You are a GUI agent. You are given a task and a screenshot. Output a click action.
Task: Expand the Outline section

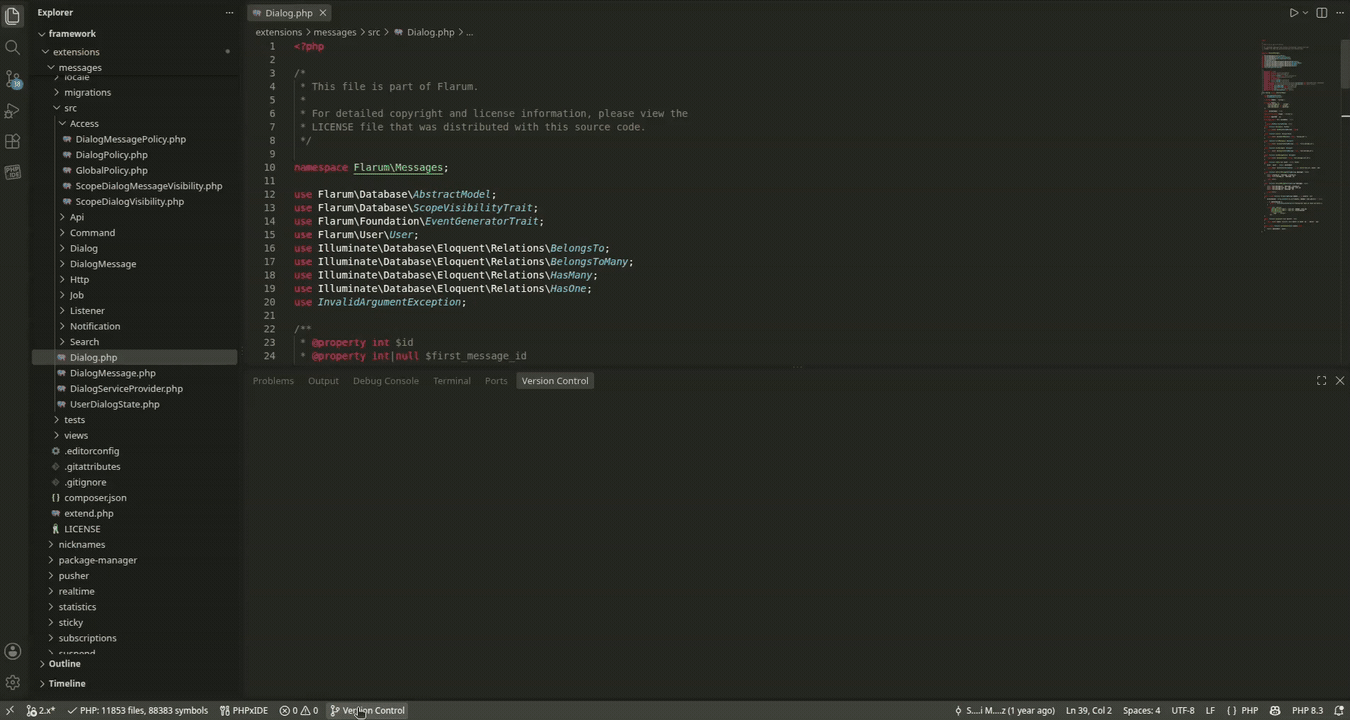pyautogui.click(x=134, y=664)
